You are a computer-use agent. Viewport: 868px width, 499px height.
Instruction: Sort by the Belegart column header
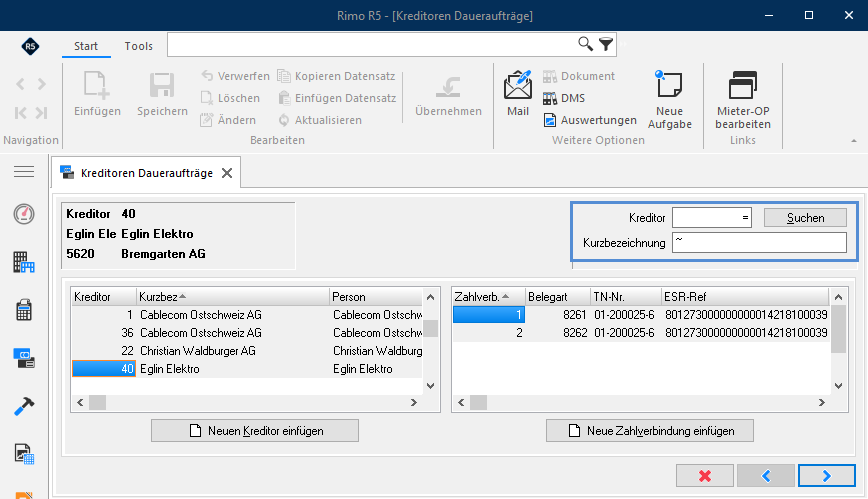(557, 297)
